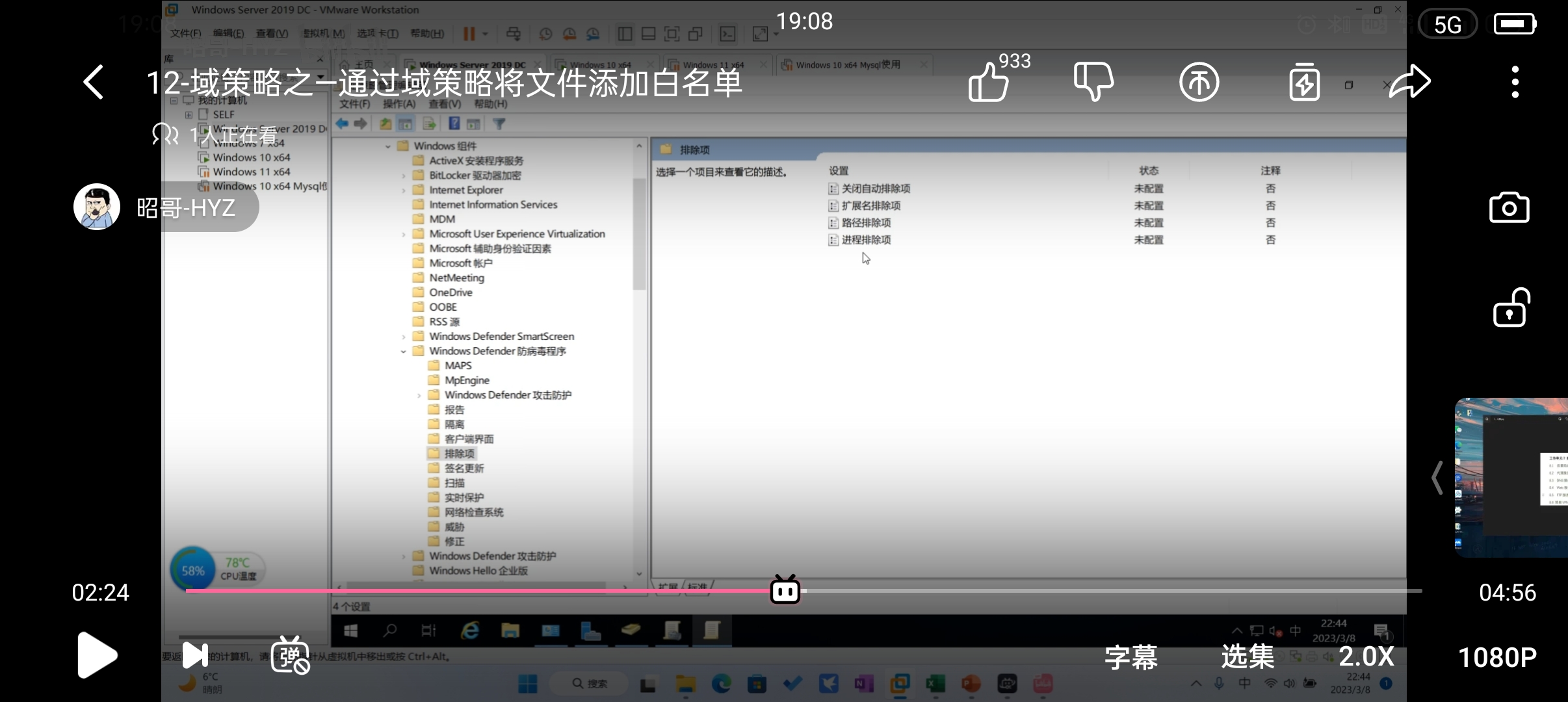This screenshot has width=1568, height=702.
Task: Tap the thumbs-up like icon
Action: [x=989, y=83]
